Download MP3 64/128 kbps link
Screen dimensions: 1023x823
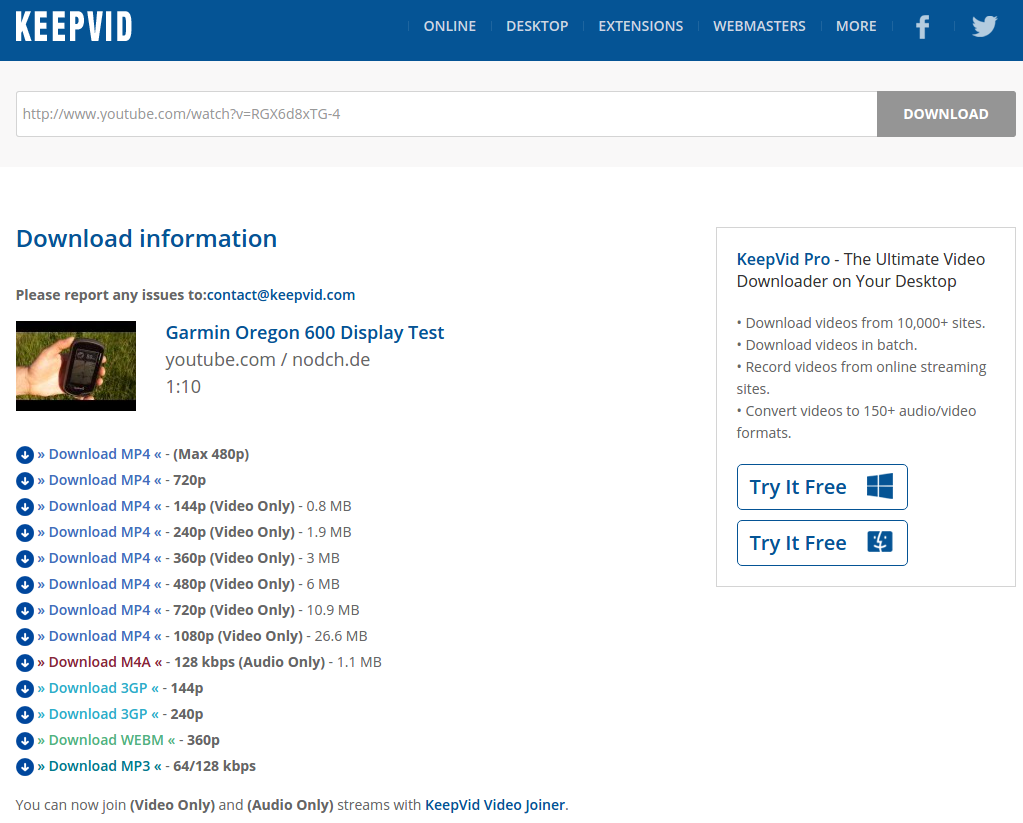click(x=99, y=766)
